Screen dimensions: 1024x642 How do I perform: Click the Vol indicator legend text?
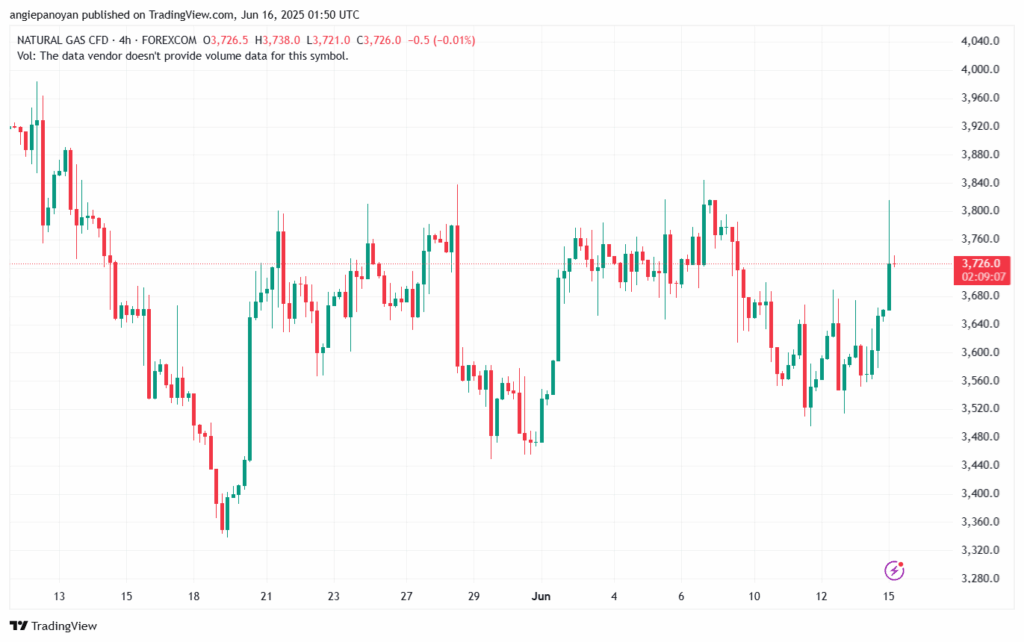(x=183, y=56)
